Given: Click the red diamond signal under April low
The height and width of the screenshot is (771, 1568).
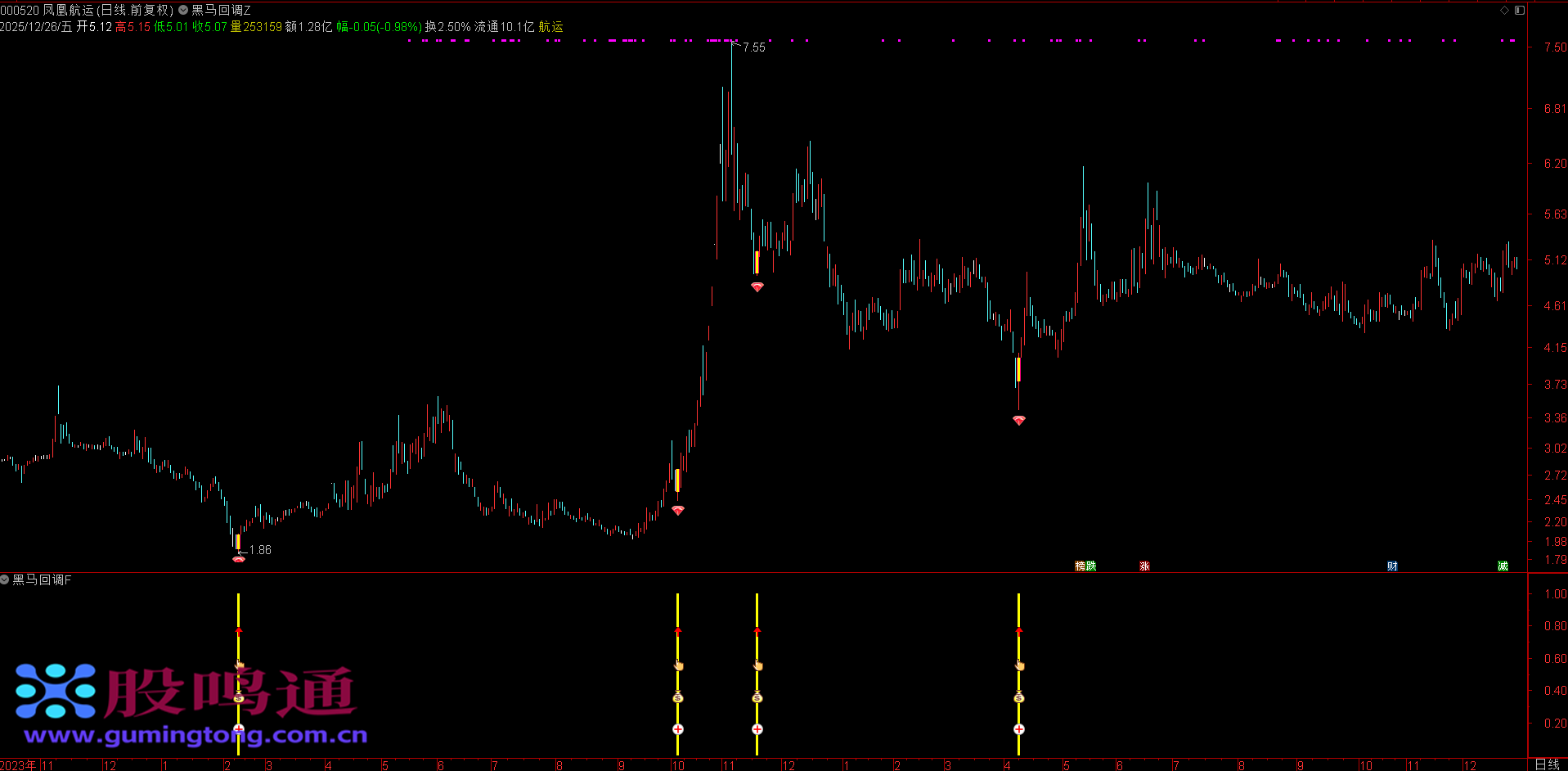Looking at the screenshot, I should (1018, 420).
